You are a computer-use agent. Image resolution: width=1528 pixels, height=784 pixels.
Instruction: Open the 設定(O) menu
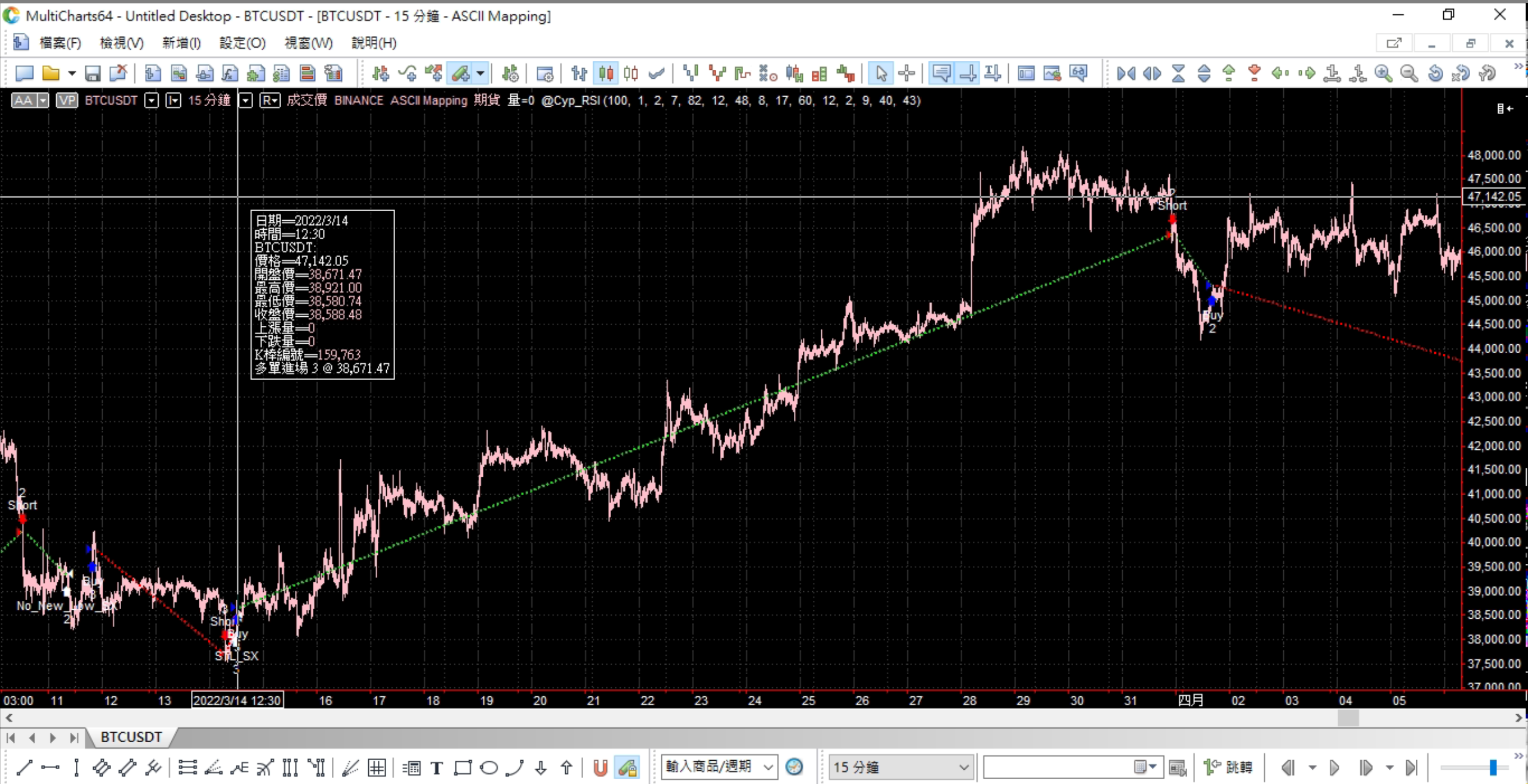click(242, 43)
